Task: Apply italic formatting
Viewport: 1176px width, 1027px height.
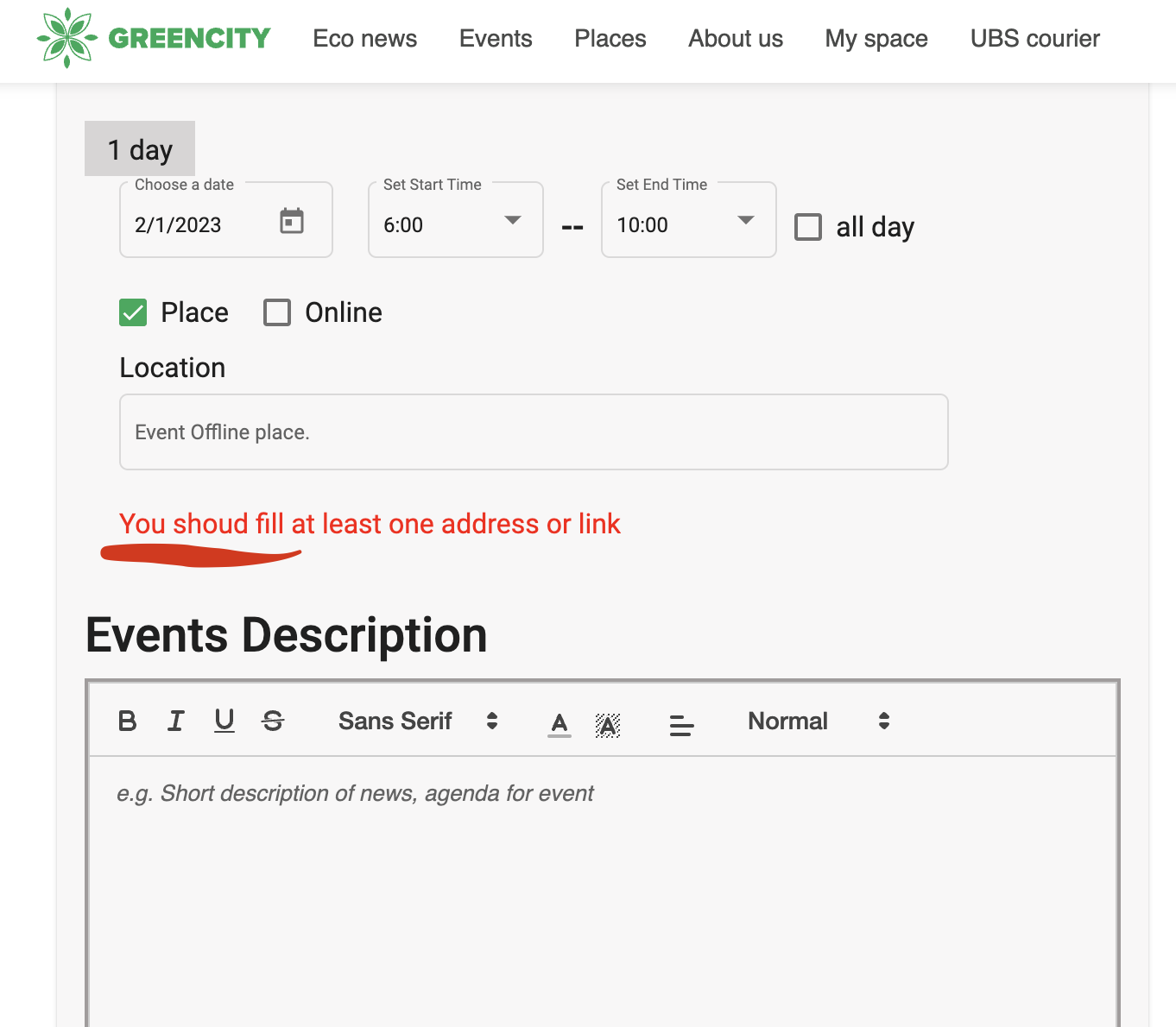Action: pyautogui.click(x=175, y=721)
